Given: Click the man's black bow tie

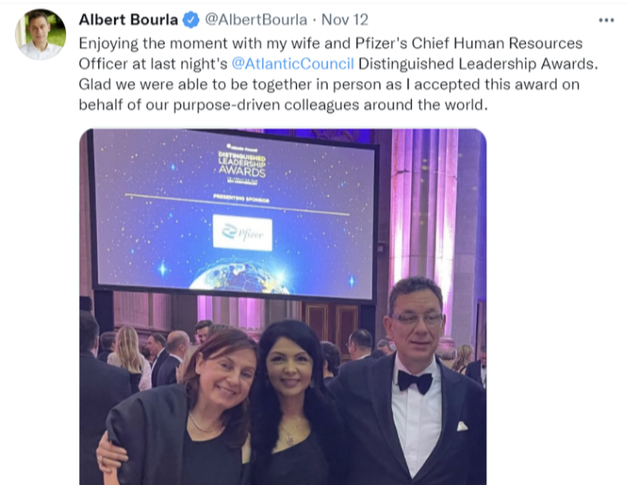Looking at the screenshot, I should [x=415, y=382].
